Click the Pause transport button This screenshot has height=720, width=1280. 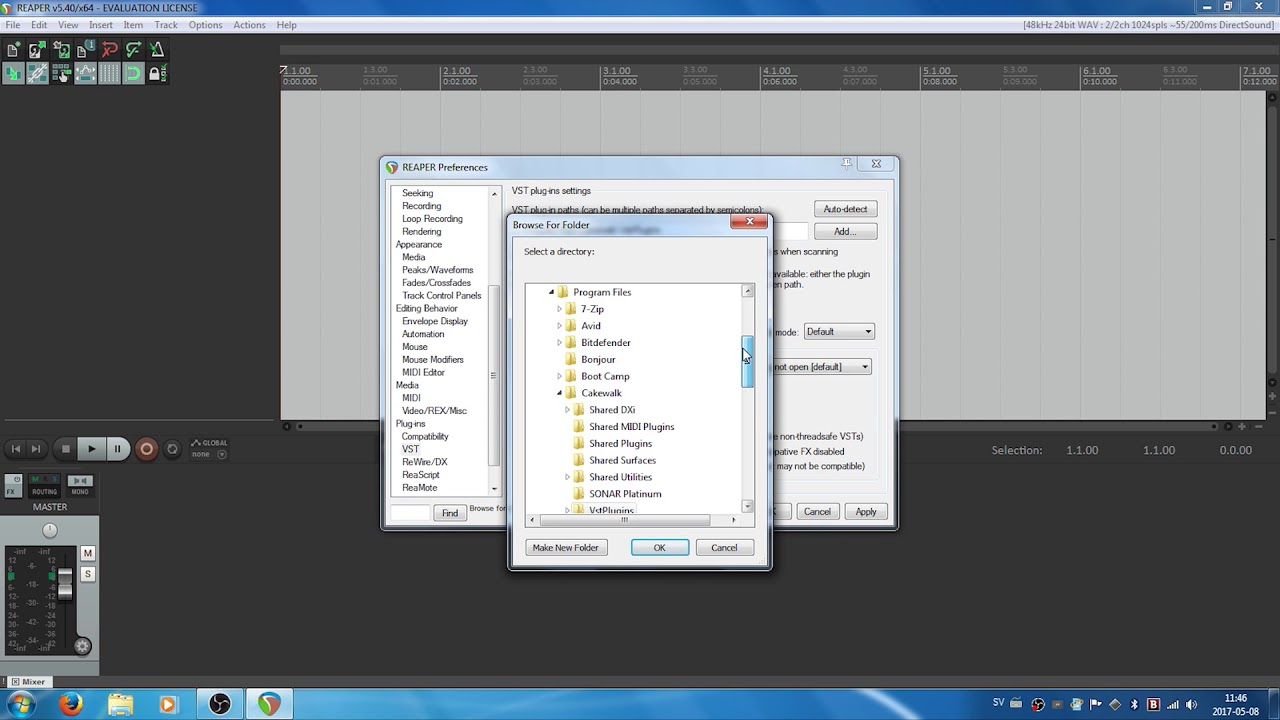click(117, 449)
